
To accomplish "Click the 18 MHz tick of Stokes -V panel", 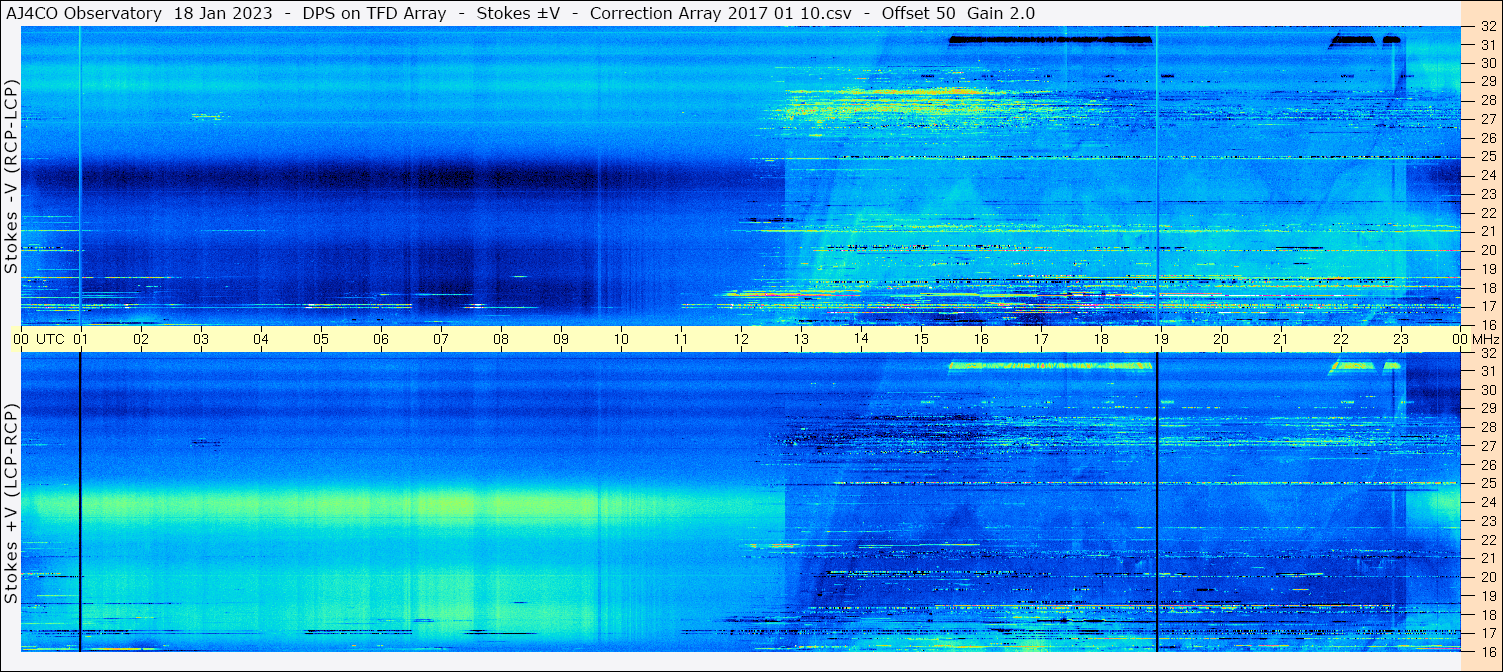I will point(1487,288).
